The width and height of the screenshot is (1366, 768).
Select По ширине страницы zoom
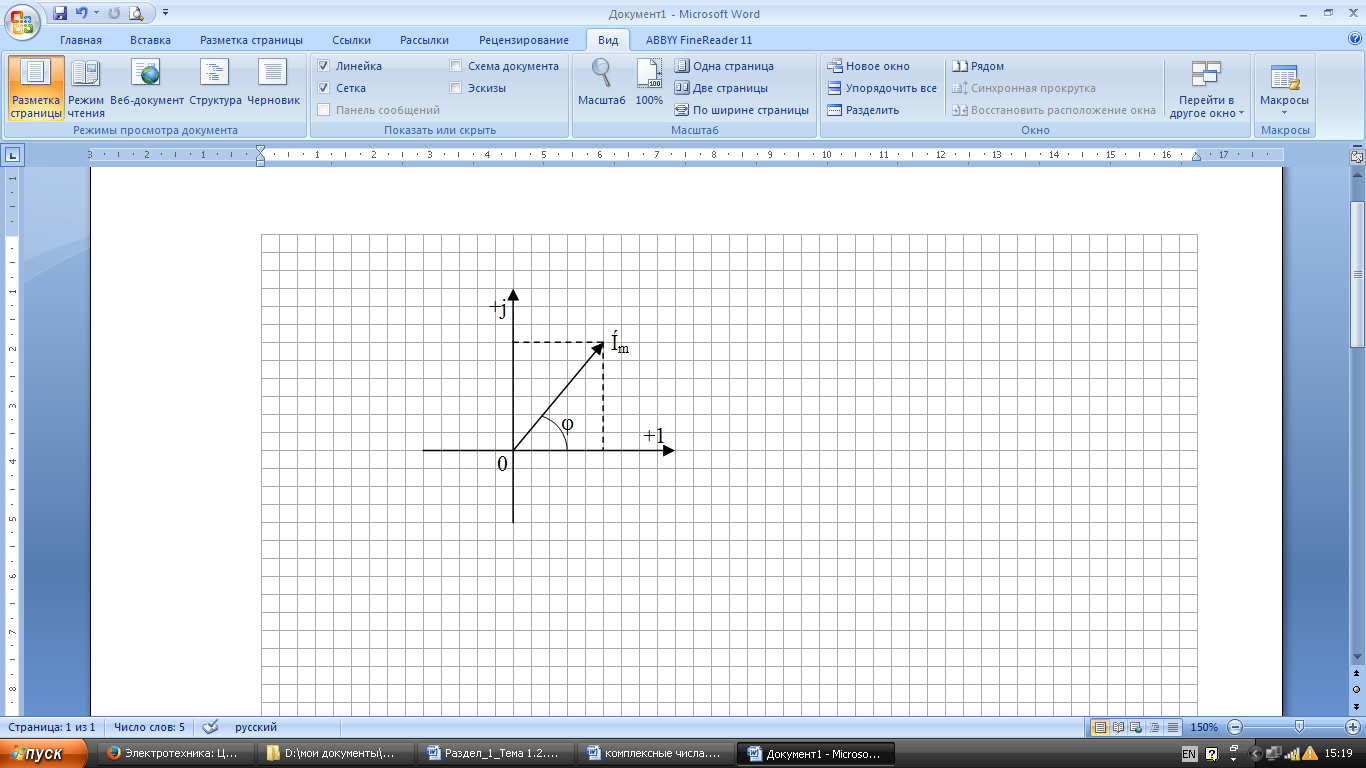click(741, 110)
